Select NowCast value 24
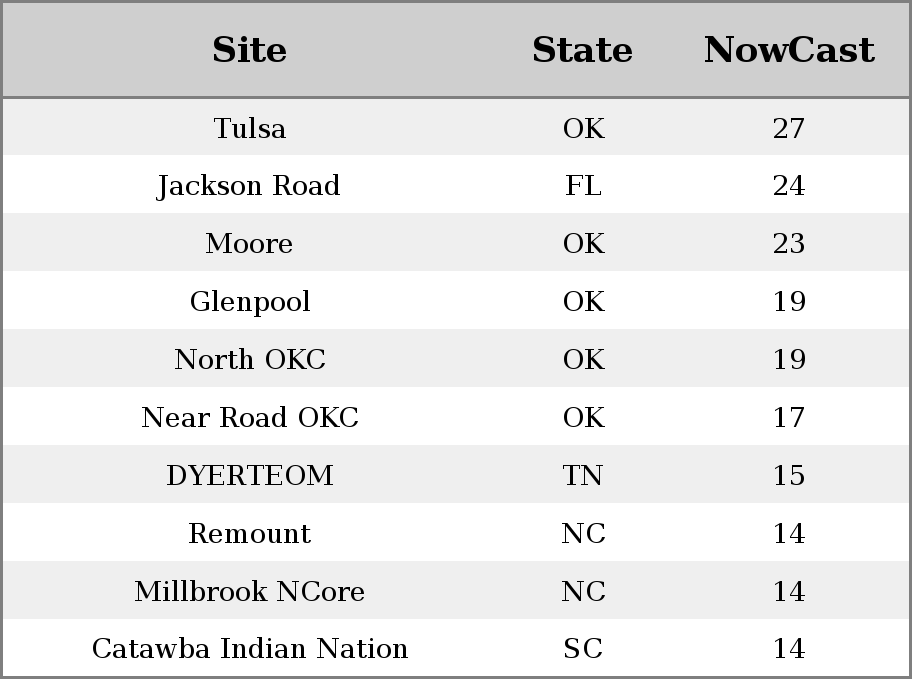The height and width of the screenshot is (679, 912). pyautogui.click(x=789, y=186)
